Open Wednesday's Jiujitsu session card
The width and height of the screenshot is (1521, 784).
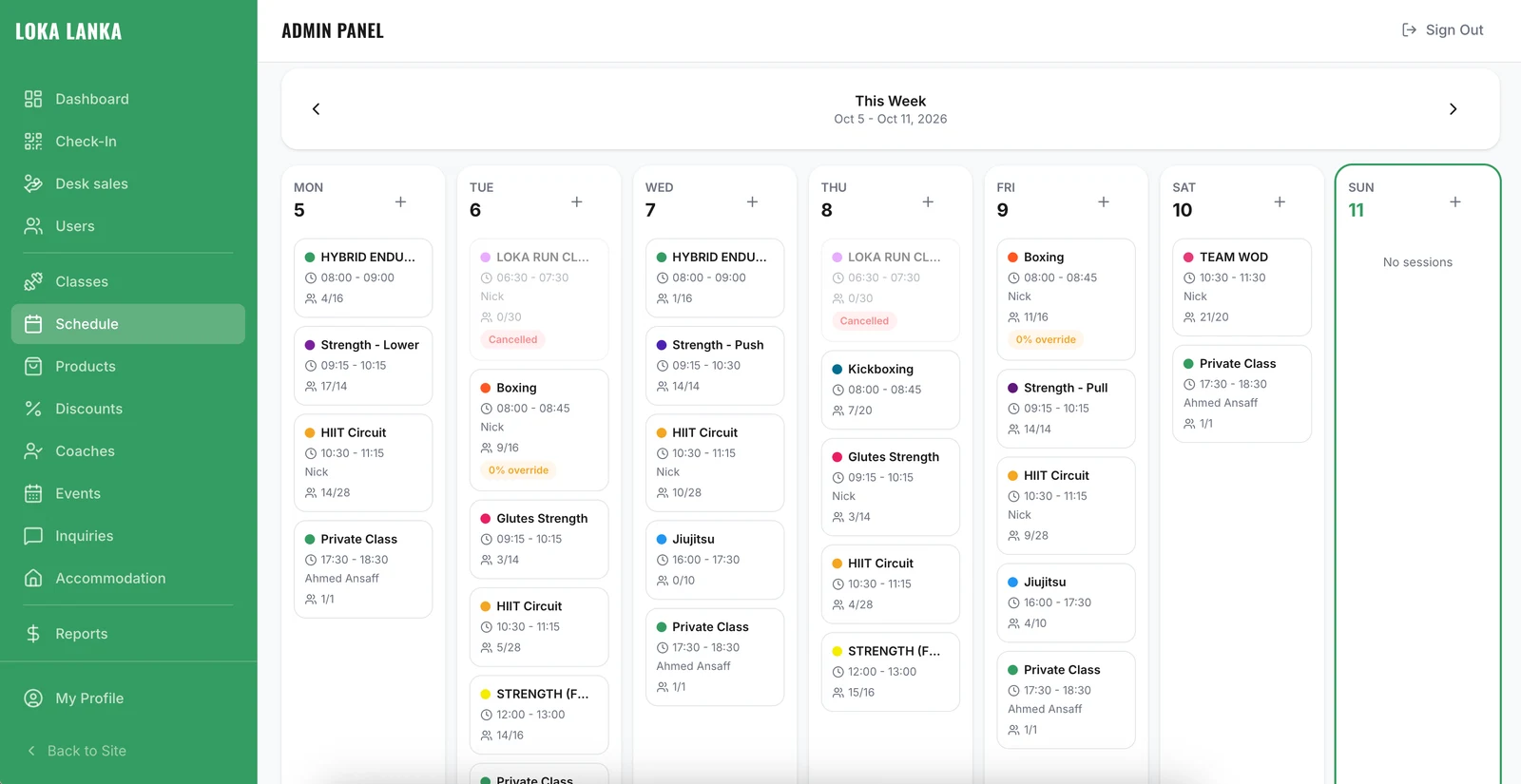pos(715,560)
